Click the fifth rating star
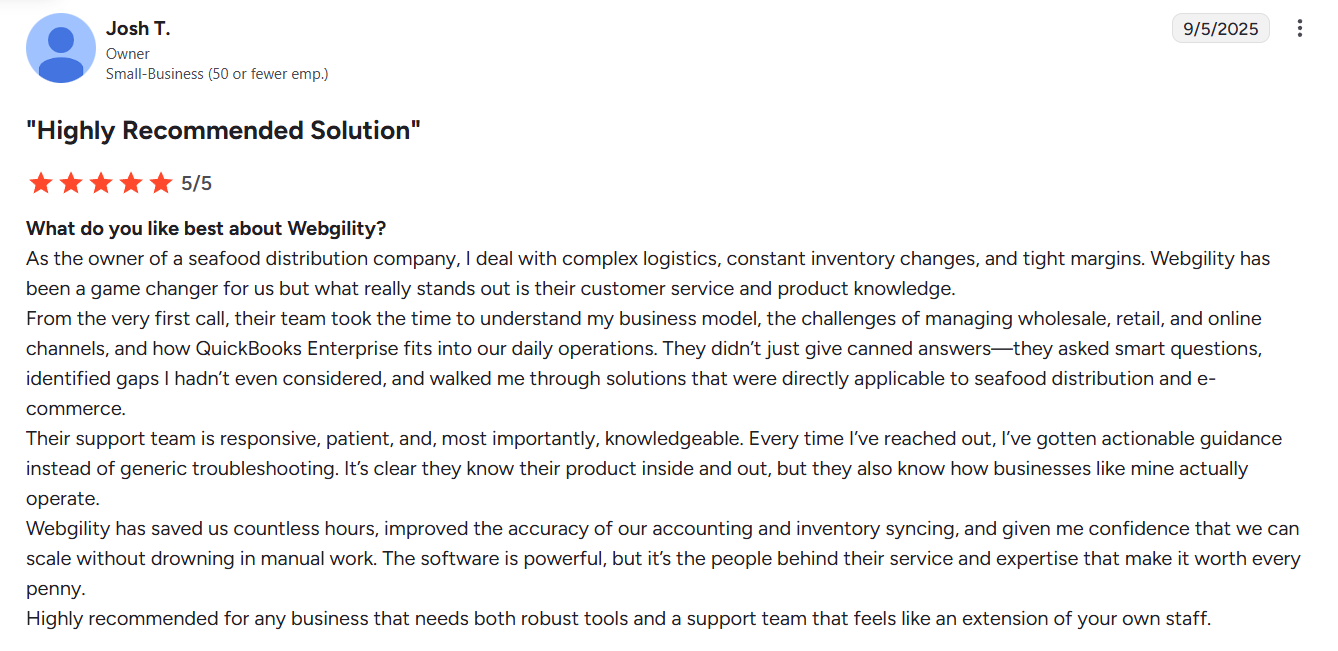The height and width of the screenshot is (651, 1338). point(160,183)
